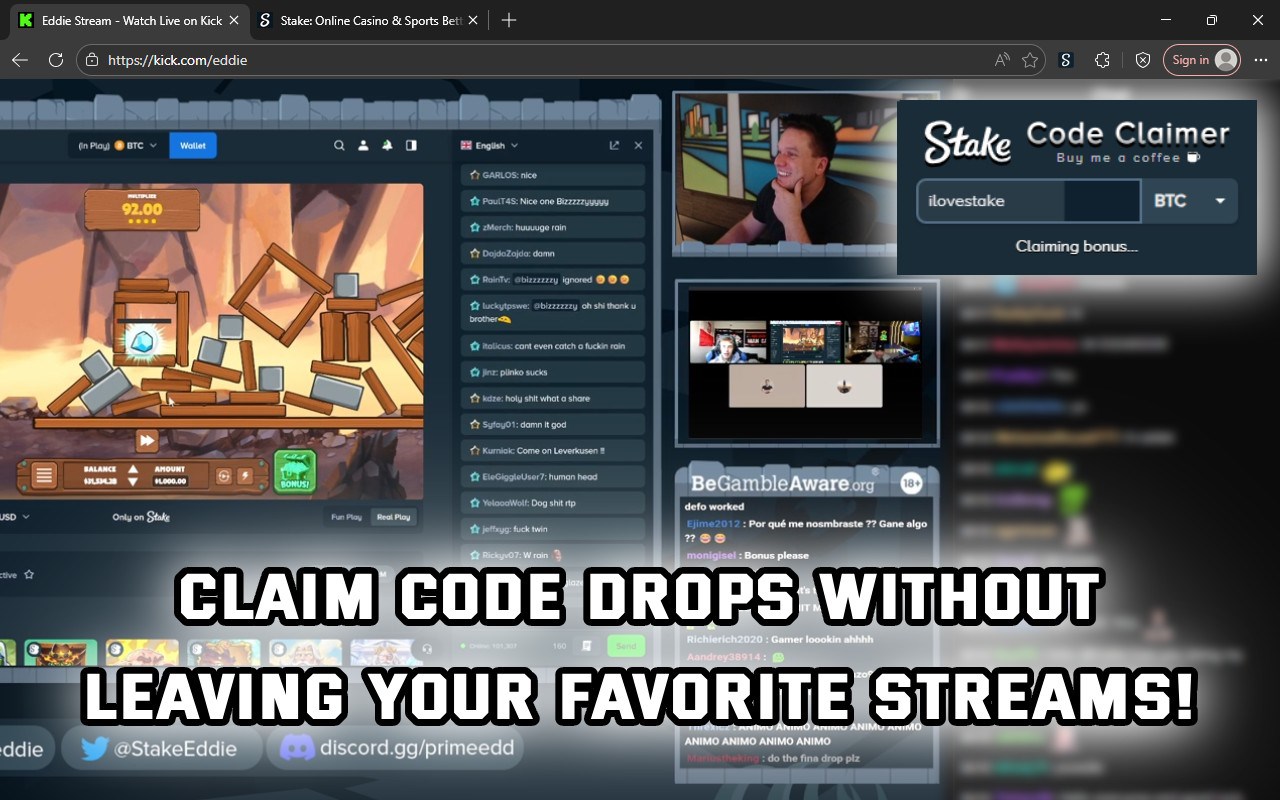Click the Discord logo icon
1280x800 pixels.
tap(297, 748)
